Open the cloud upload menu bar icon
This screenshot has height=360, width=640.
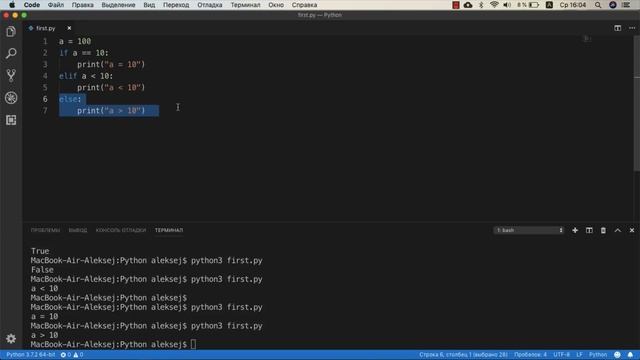point(468,5)
